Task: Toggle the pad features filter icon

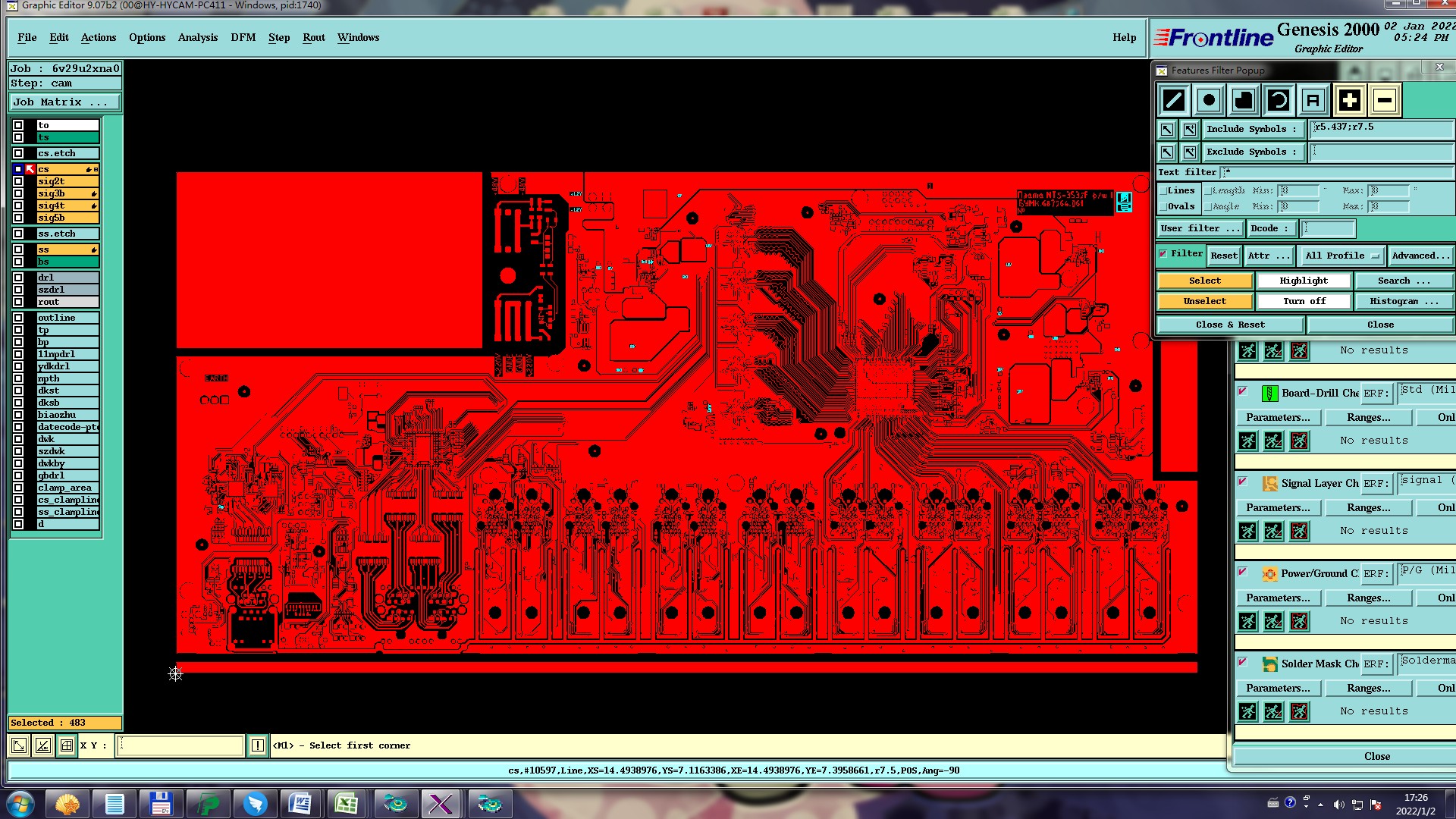Action: coord(1209,100)
